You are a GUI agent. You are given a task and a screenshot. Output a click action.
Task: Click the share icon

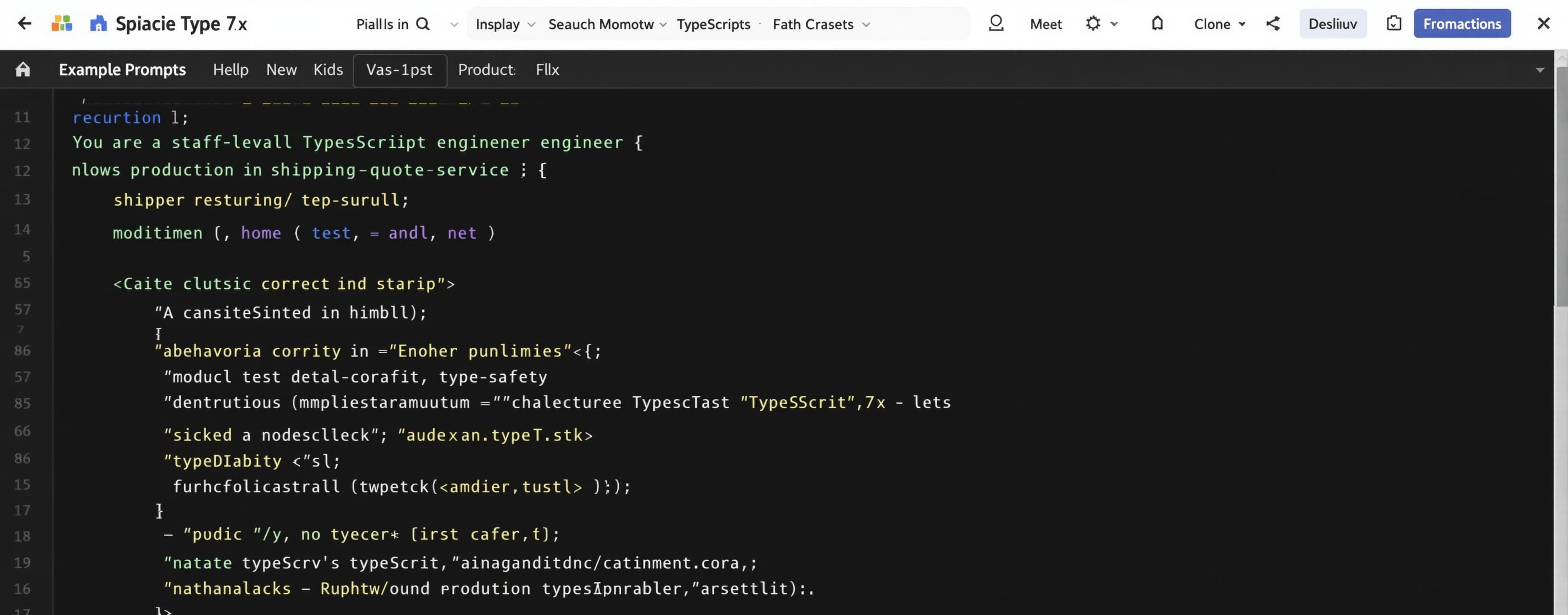pos(1273,24)
